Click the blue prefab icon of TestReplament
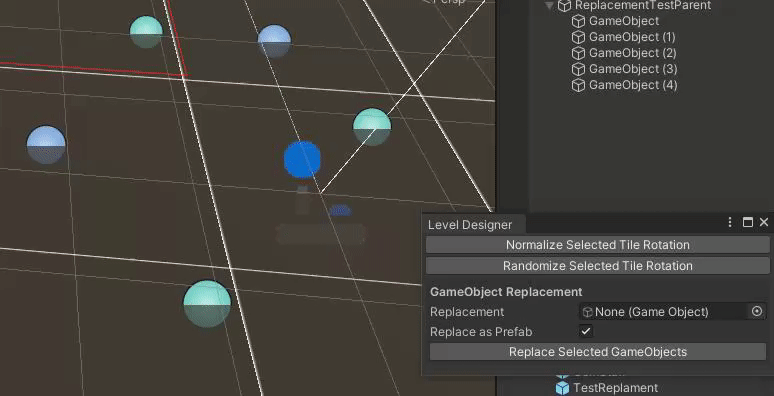774x396 pixels. pos(563,388)
